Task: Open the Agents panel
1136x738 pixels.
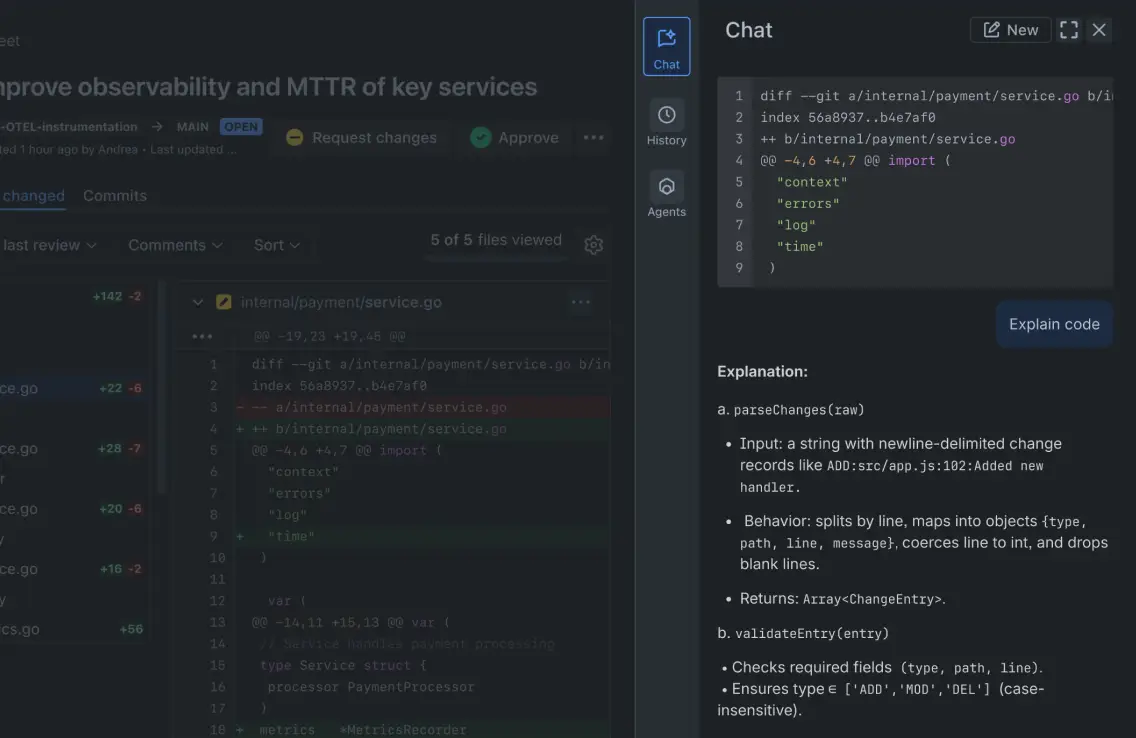Action: [666, 195]
